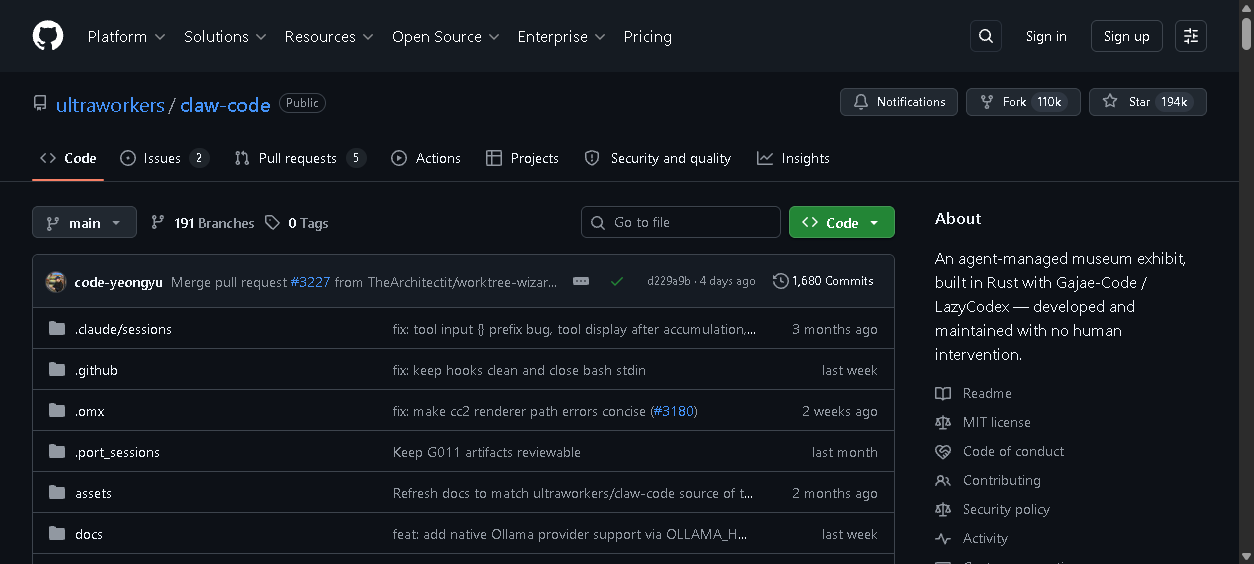1254x564 pixels.
Task: Click the code-yeongyu avatar
Action: tap(56, 282)
